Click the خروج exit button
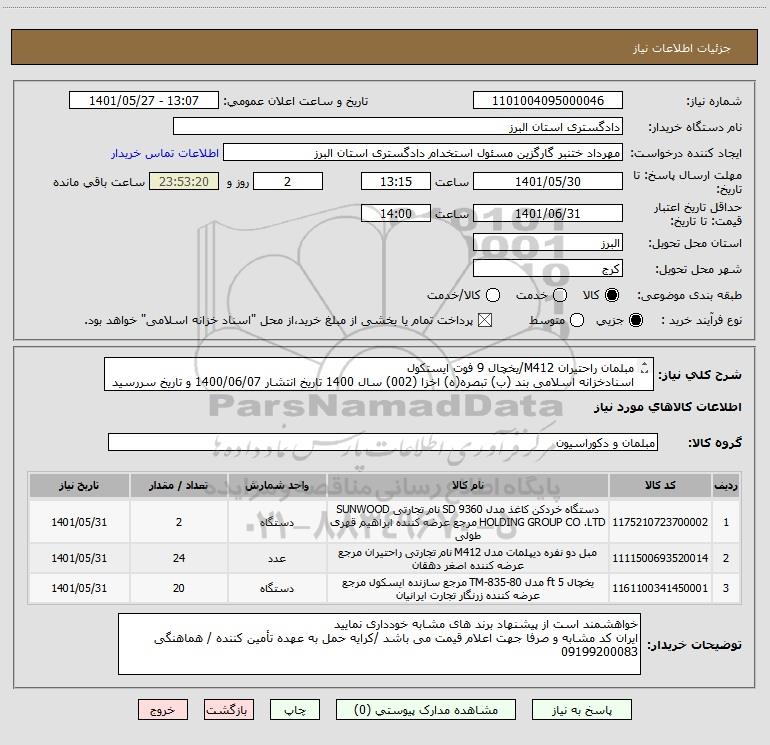Screen dimensions: 770x745 (163, 710)
